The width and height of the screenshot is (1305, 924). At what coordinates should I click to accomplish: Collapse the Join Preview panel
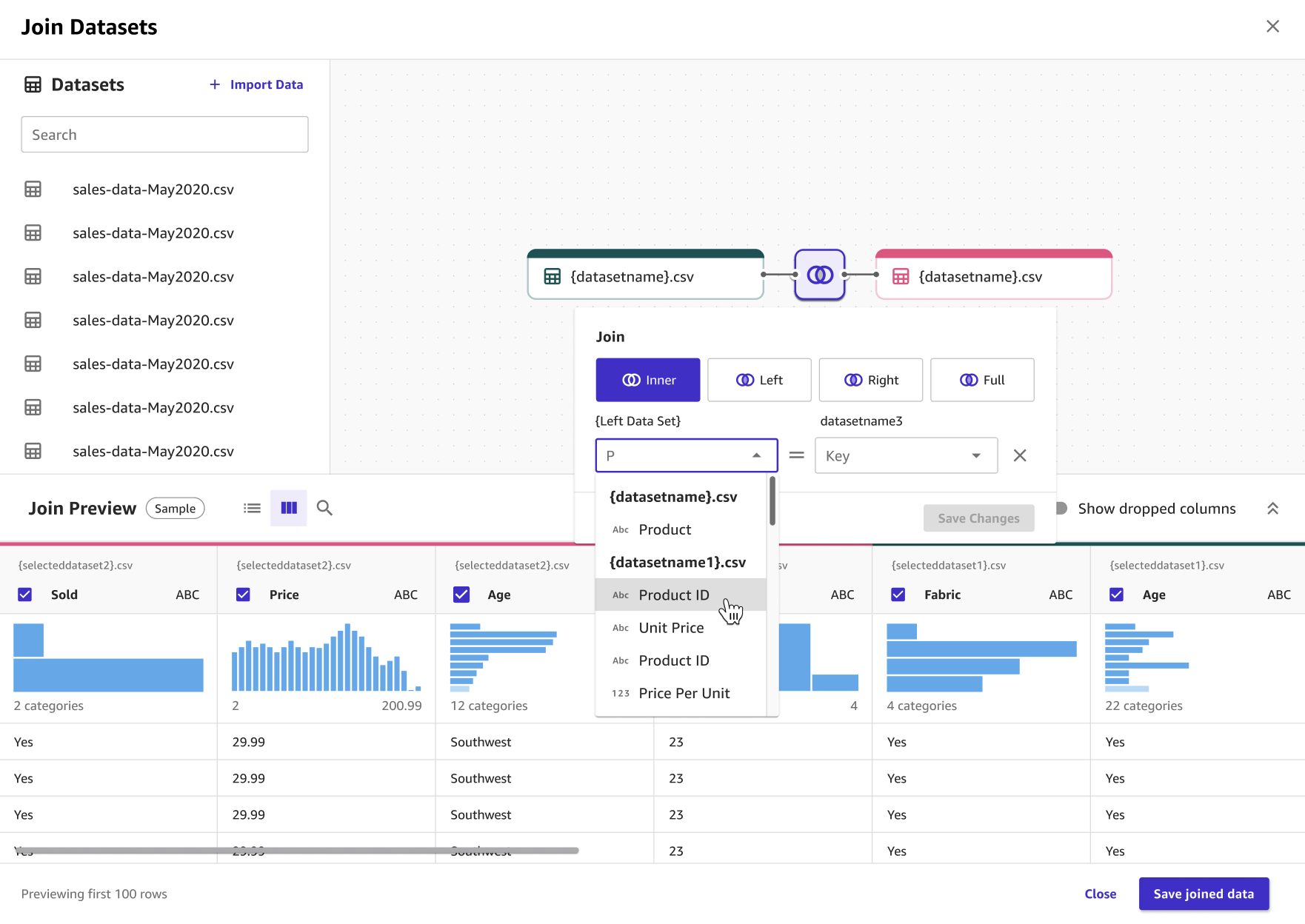pyautogui.click(x=1272, y=509)
